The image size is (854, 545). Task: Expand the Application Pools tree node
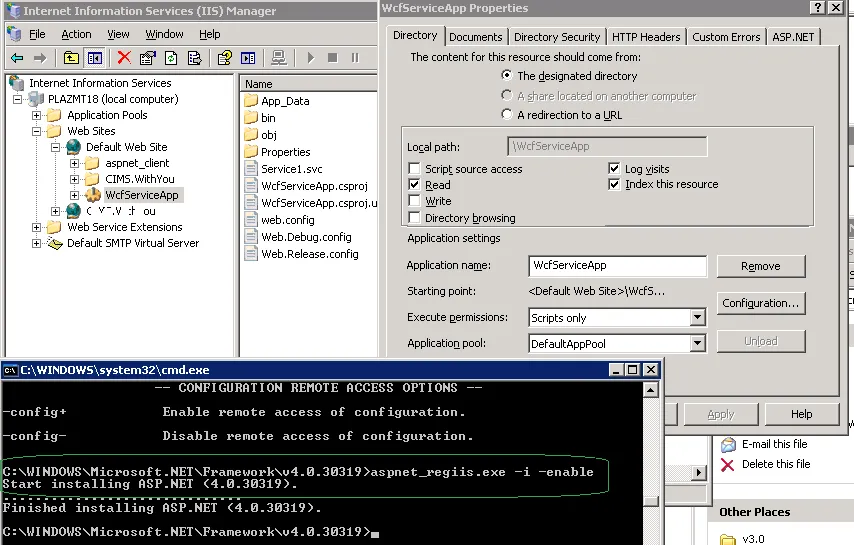point(37,115)
